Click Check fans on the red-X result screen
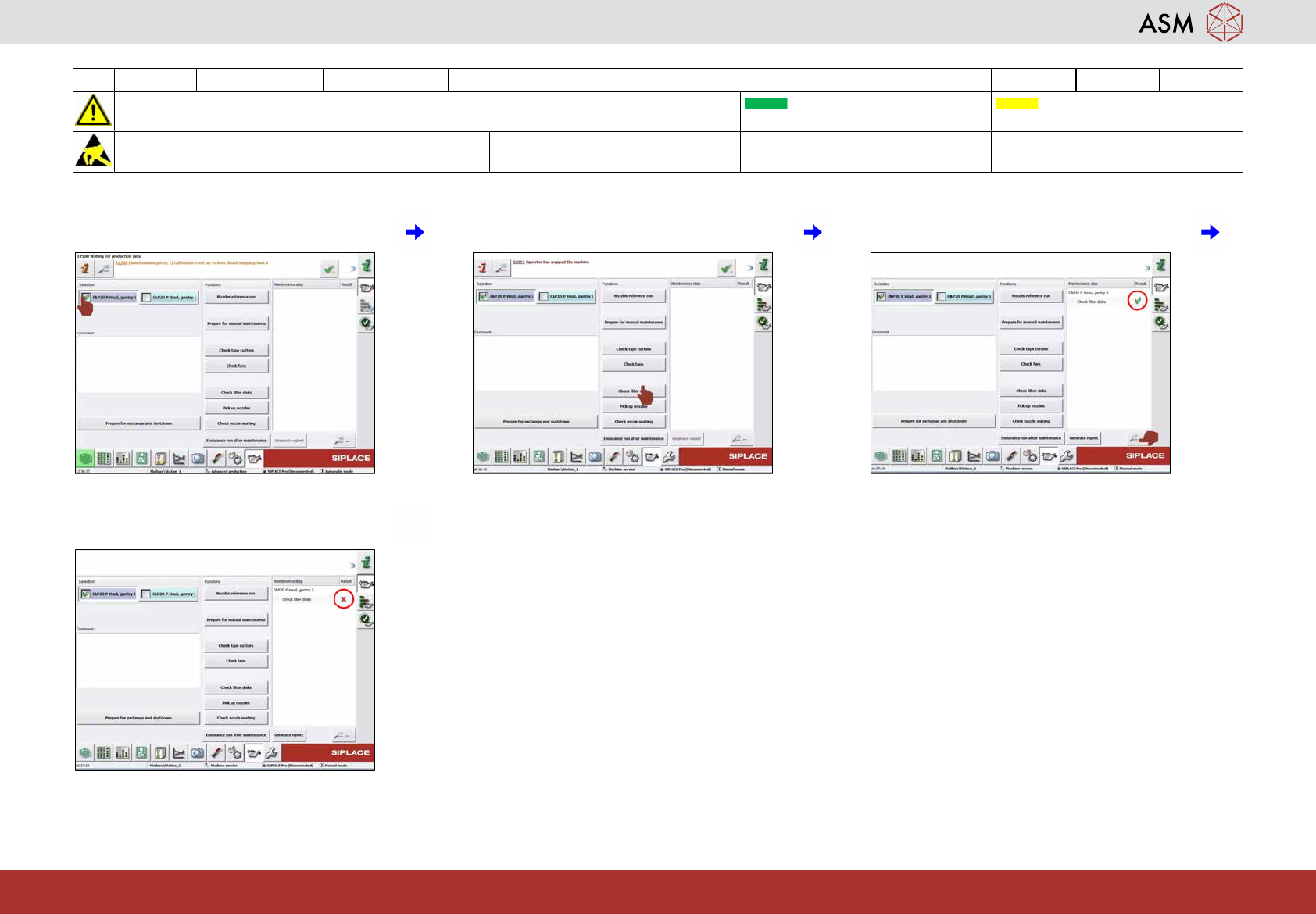 coord(236,661)
